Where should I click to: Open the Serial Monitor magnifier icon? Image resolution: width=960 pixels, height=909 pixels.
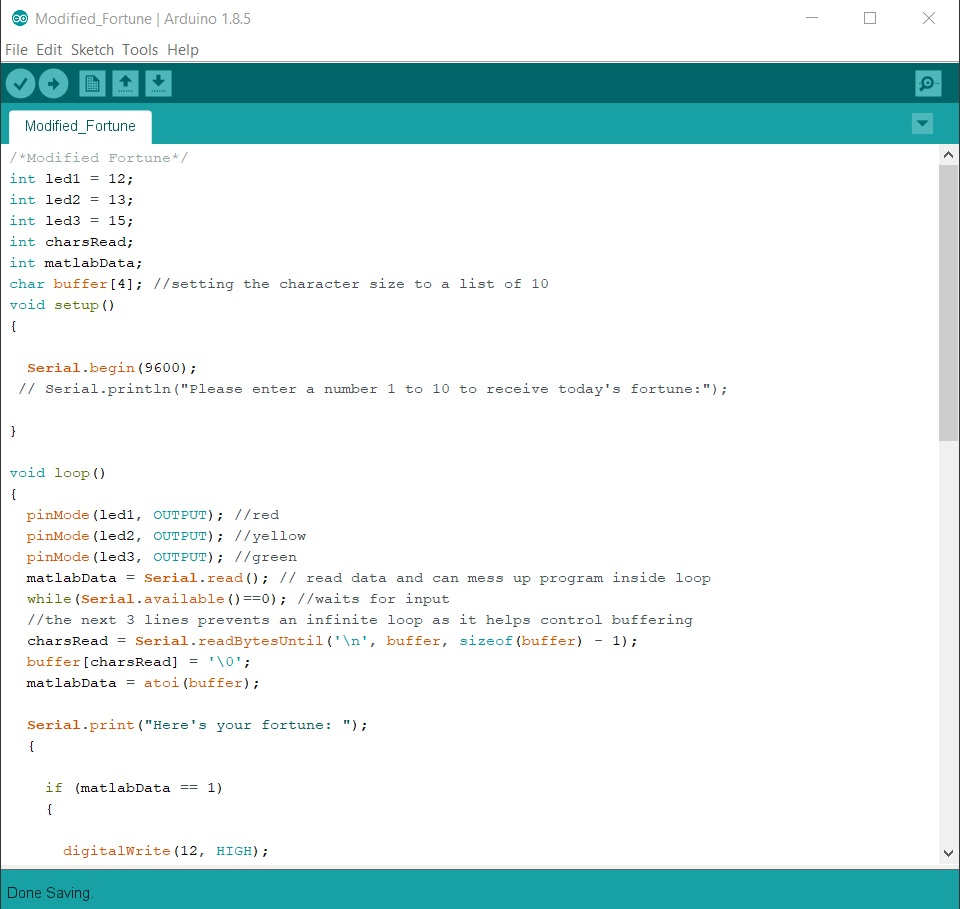[928, 83]
